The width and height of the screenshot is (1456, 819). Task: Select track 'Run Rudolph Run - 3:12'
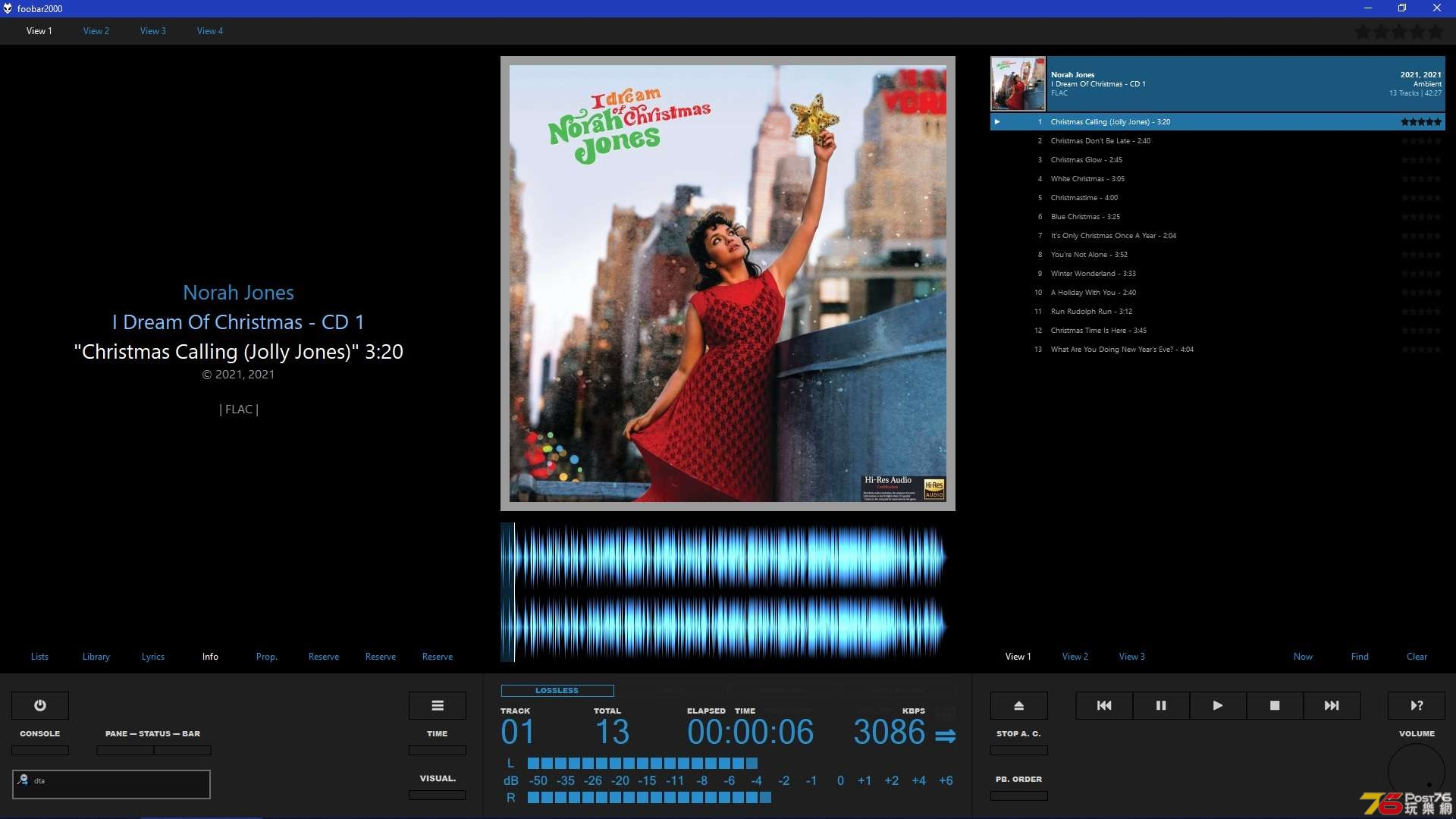1217,311
